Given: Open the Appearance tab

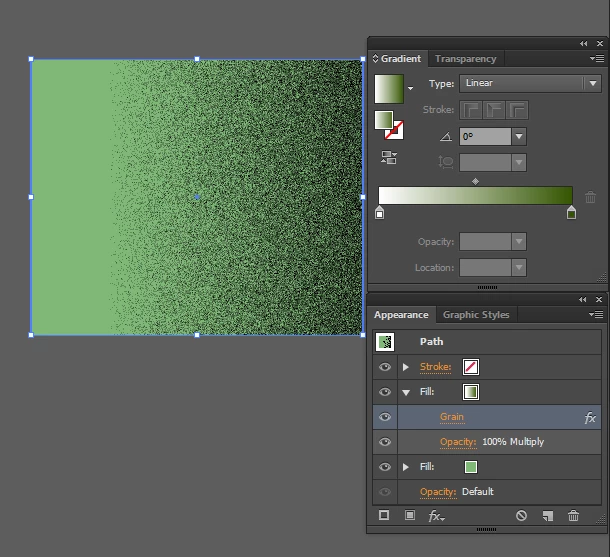Looking at the screenshot, I should pyautogui.click(x=401, y=315).
